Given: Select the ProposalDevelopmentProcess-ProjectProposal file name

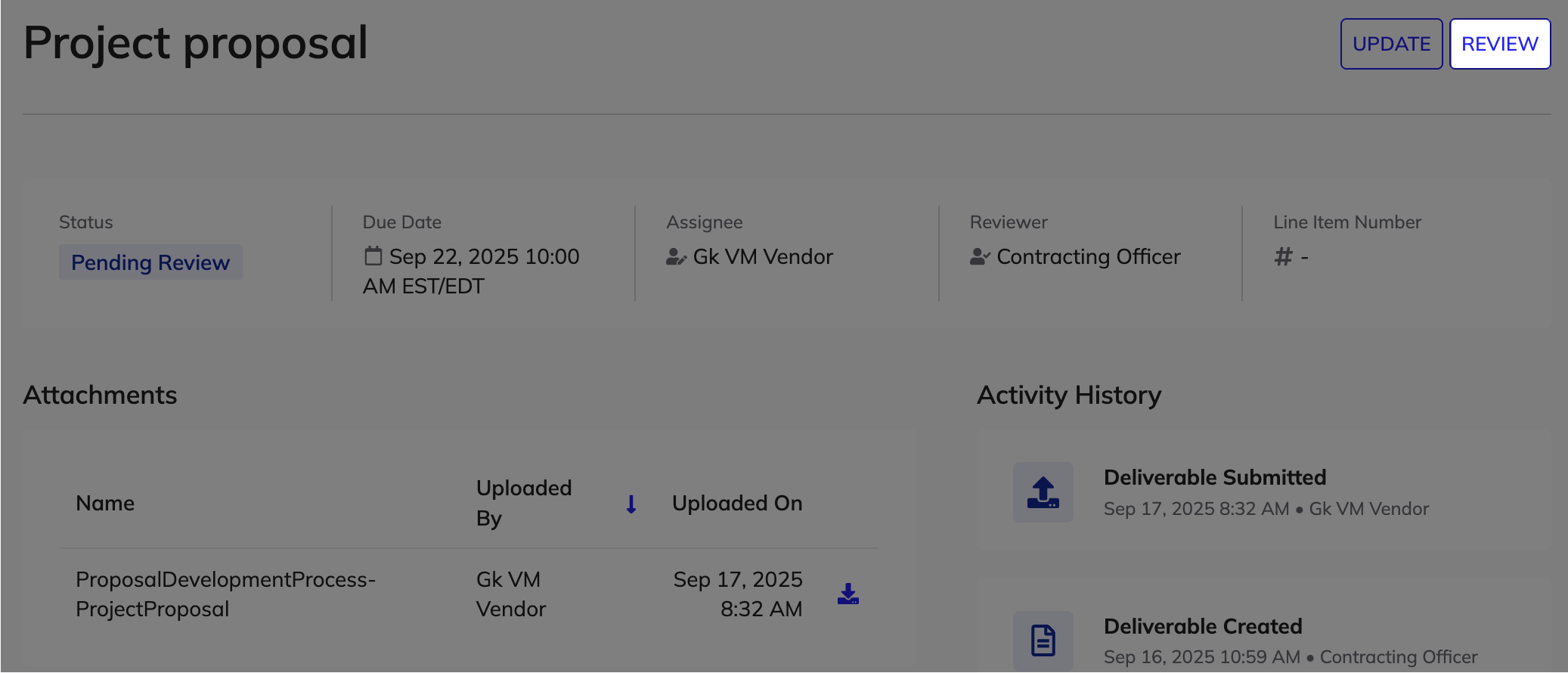Looking at the screenshot, I should coord(225,594).
